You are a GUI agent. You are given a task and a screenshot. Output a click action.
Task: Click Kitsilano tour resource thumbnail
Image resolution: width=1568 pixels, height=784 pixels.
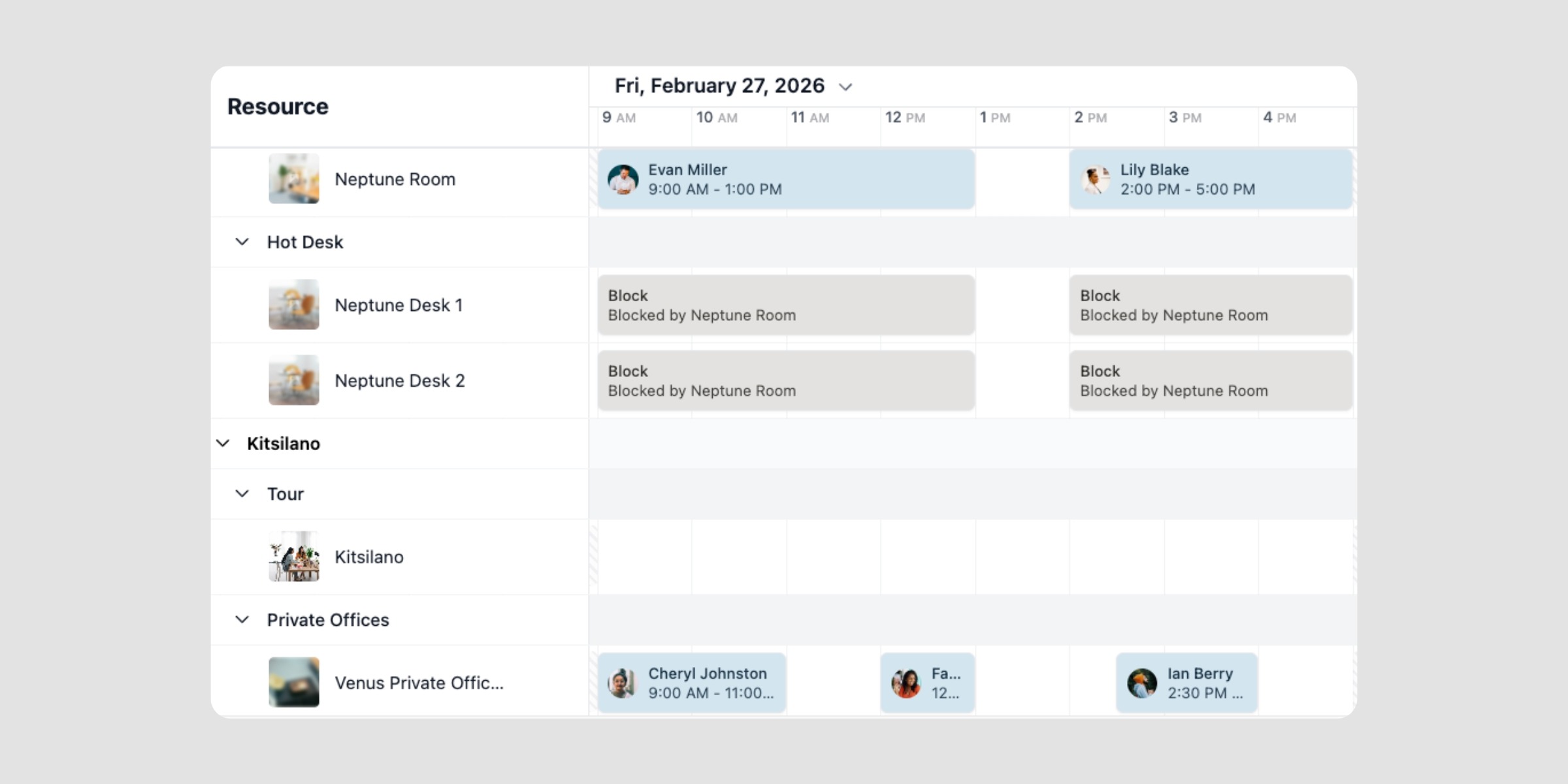(294, 557)
